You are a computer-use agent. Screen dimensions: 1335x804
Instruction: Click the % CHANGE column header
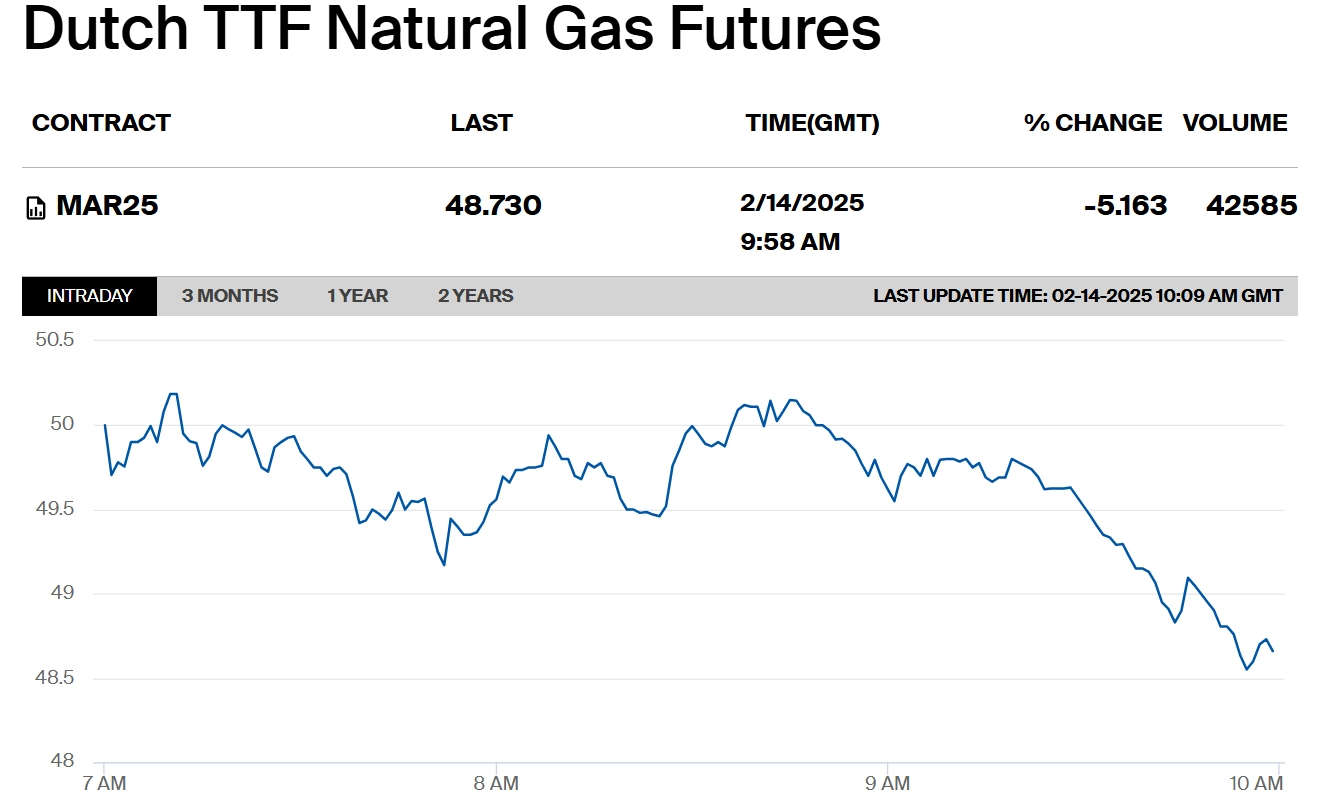click(x=1093, y=123)
